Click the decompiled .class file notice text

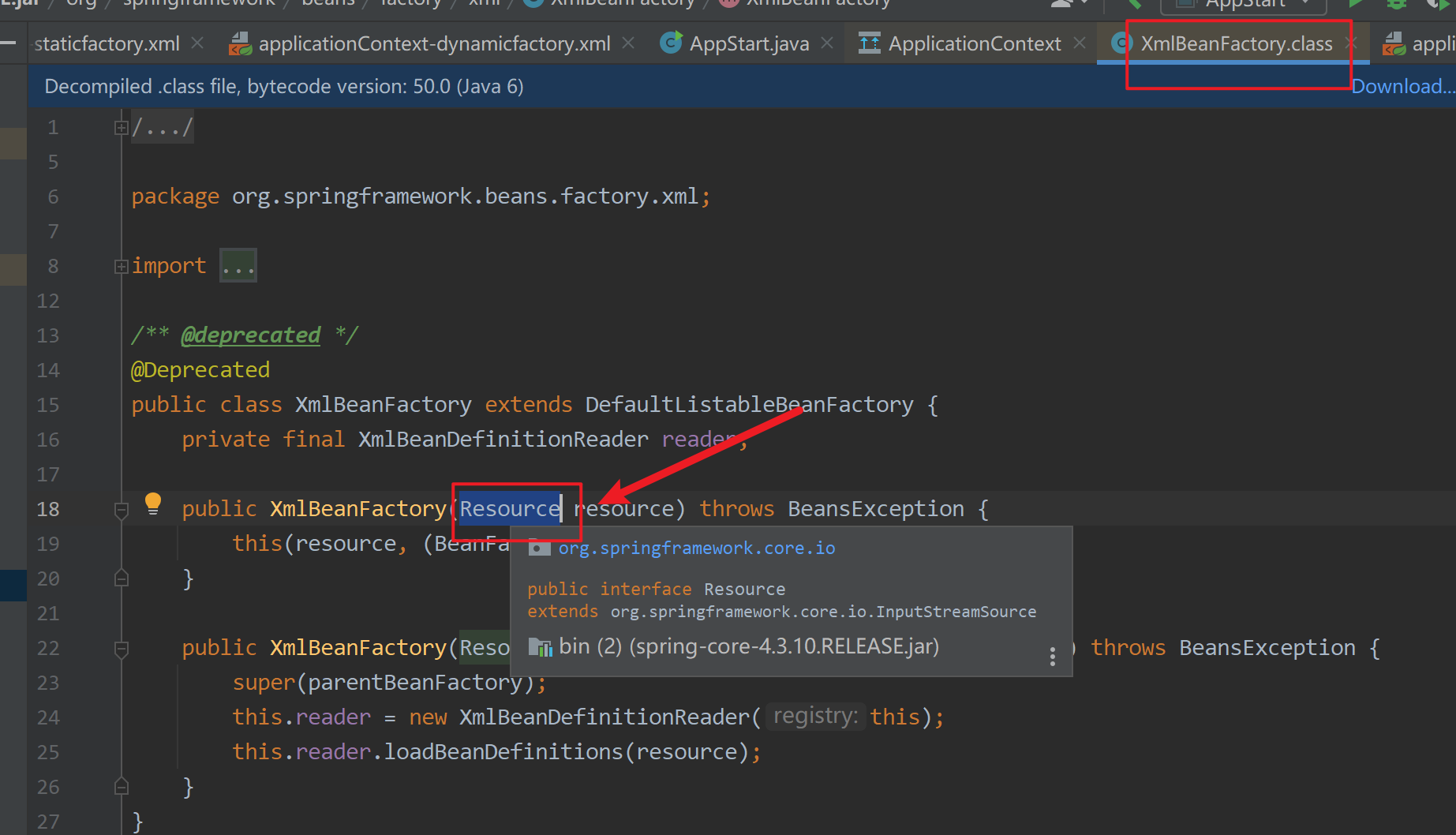pyautogui.click(x=284, y=86)
